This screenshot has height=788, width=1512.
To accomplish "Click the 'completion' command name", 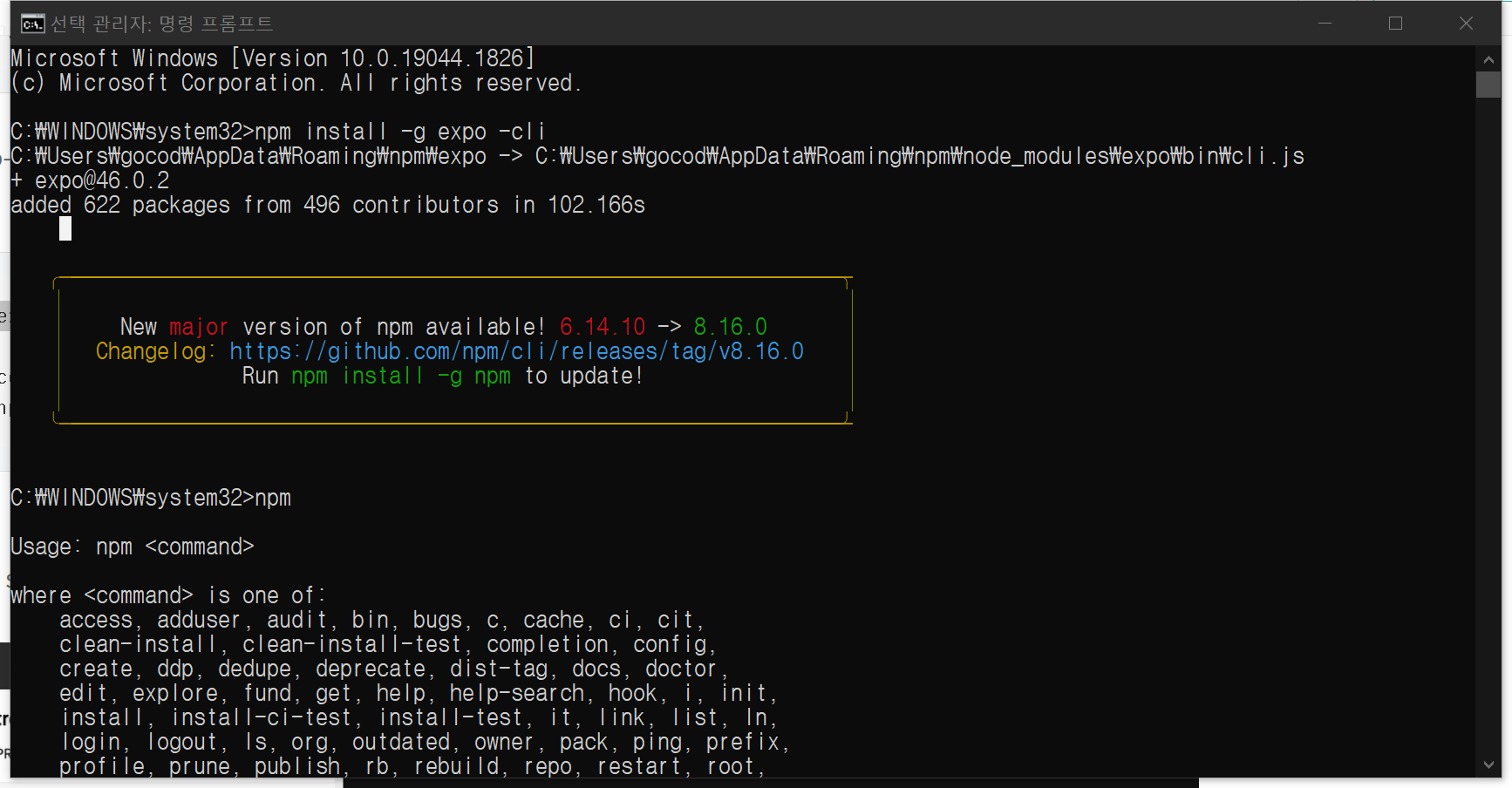I will tap(548, 644).
